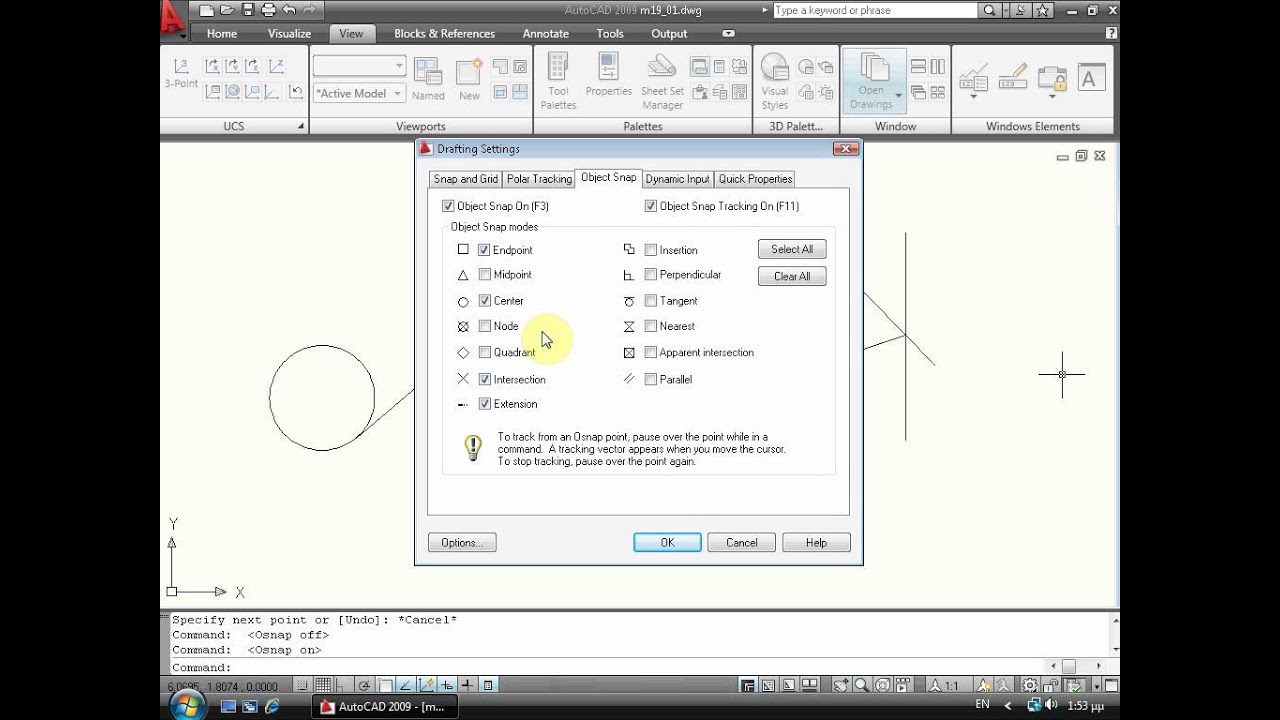Switch to the Dynamic Input tab

pyautogui.click(x=677, y=179)
